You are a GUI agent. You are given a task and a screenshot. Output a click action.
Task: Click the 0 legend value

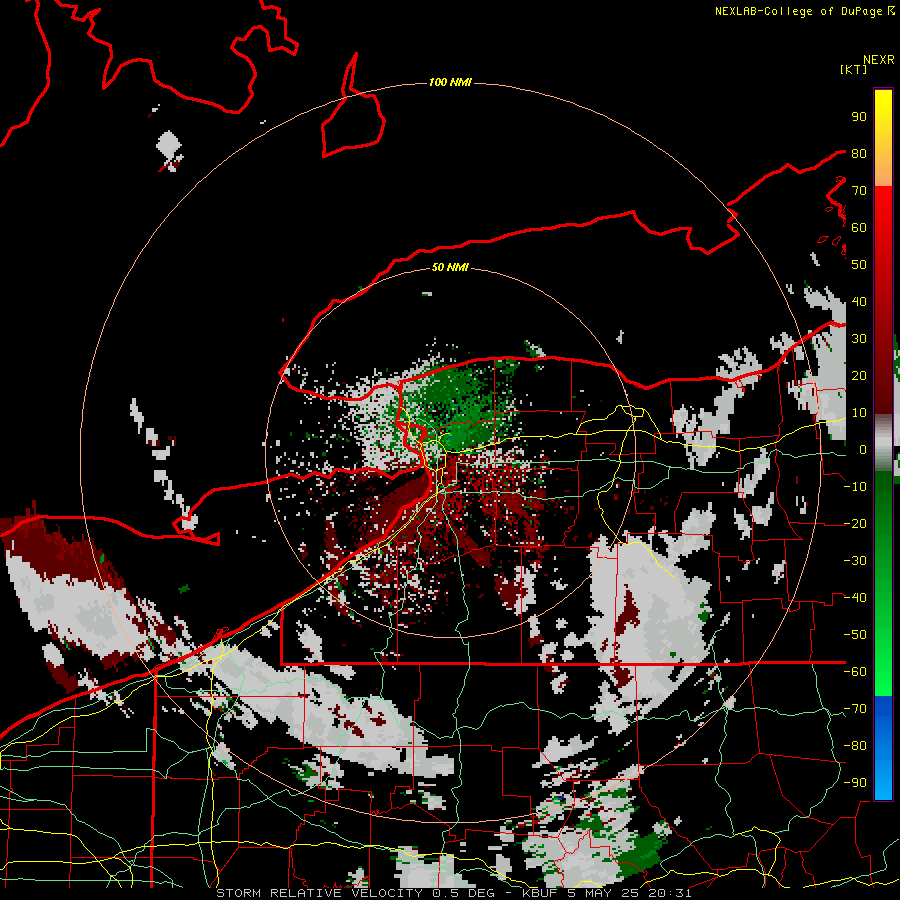863,450
